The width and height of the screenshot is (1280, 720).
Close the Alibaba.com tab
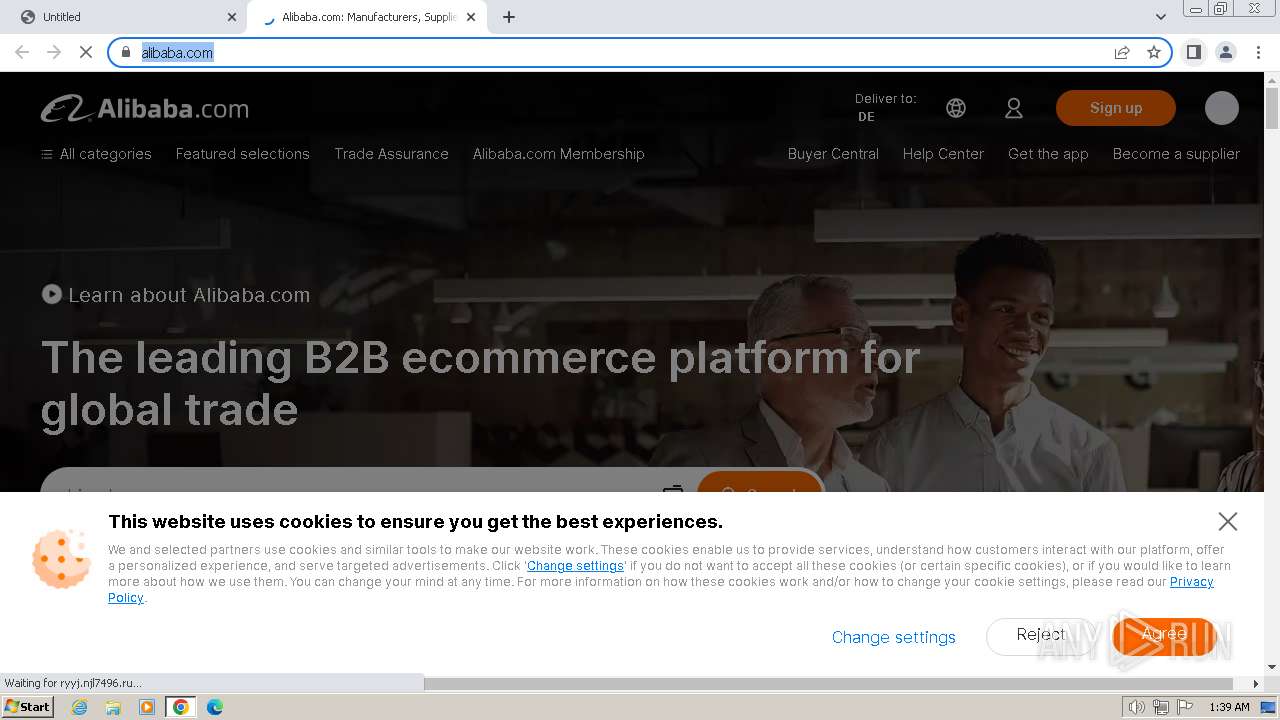[471, 17]
